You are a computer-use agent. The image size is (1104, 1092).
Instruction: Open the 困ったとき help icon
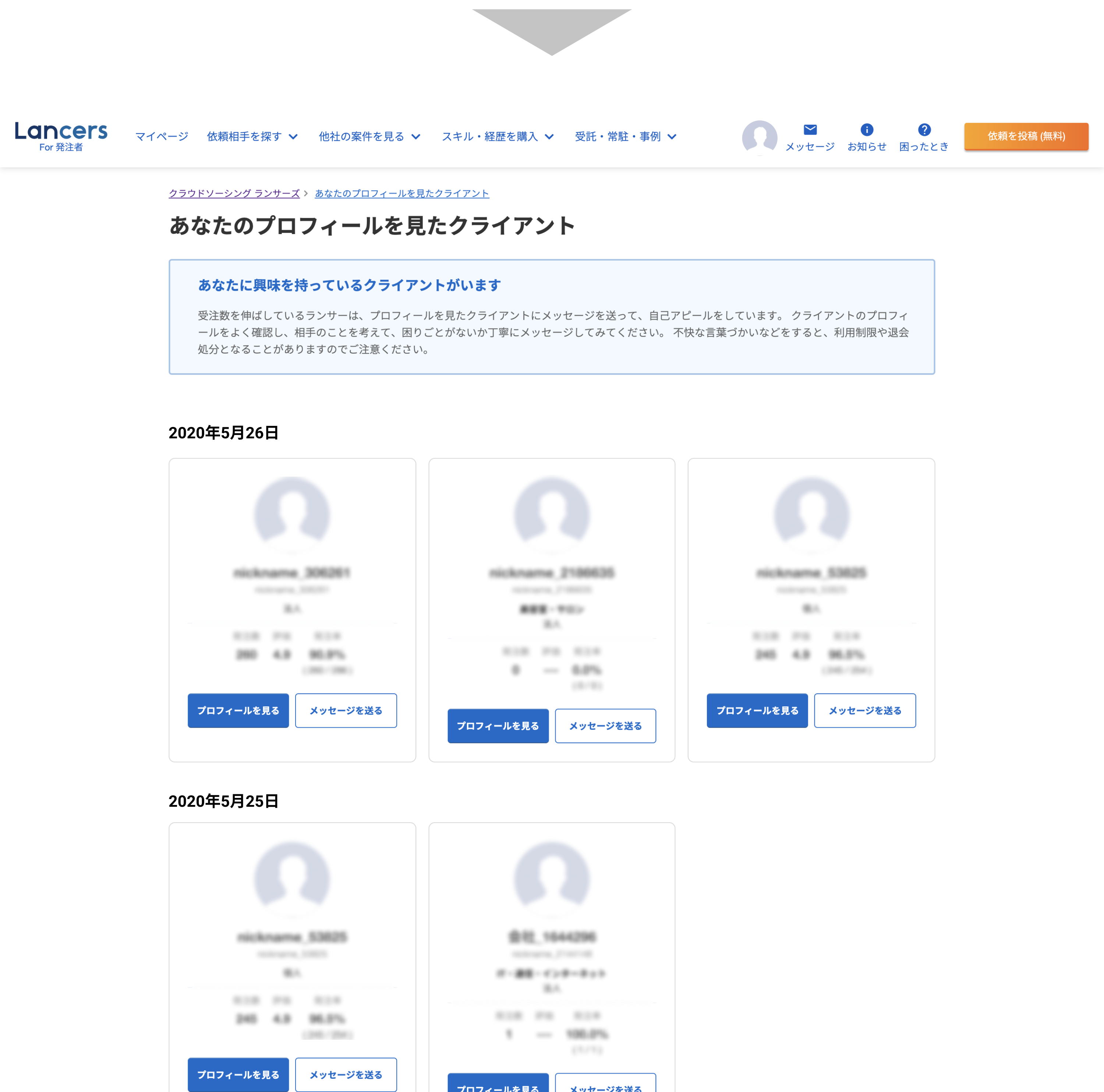(x=924, y=130)
